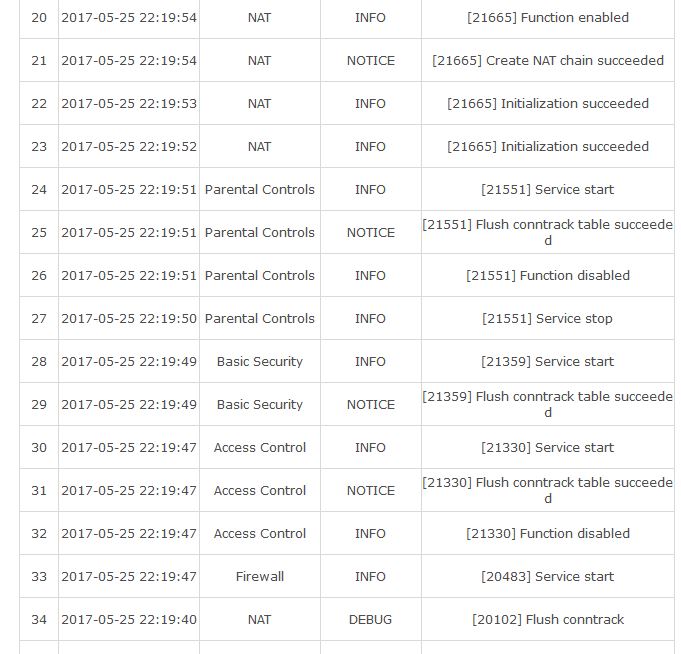The width and height of the screenshot is (681, 654).
Task: Click the "[21551] Service start" message
Action: tap(547, 190)
